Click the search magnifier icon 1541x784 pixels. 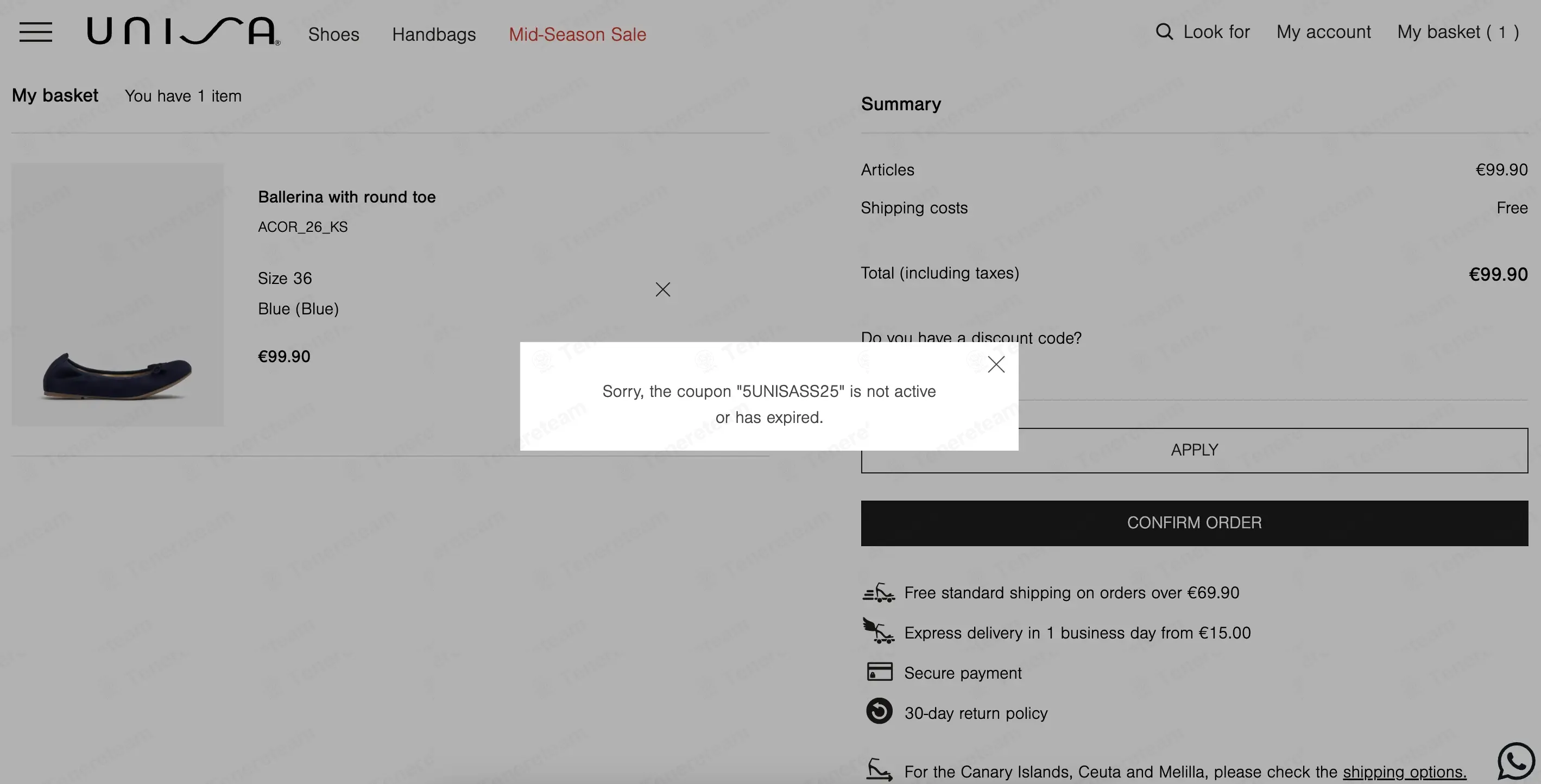click(x=1164, y=31)
